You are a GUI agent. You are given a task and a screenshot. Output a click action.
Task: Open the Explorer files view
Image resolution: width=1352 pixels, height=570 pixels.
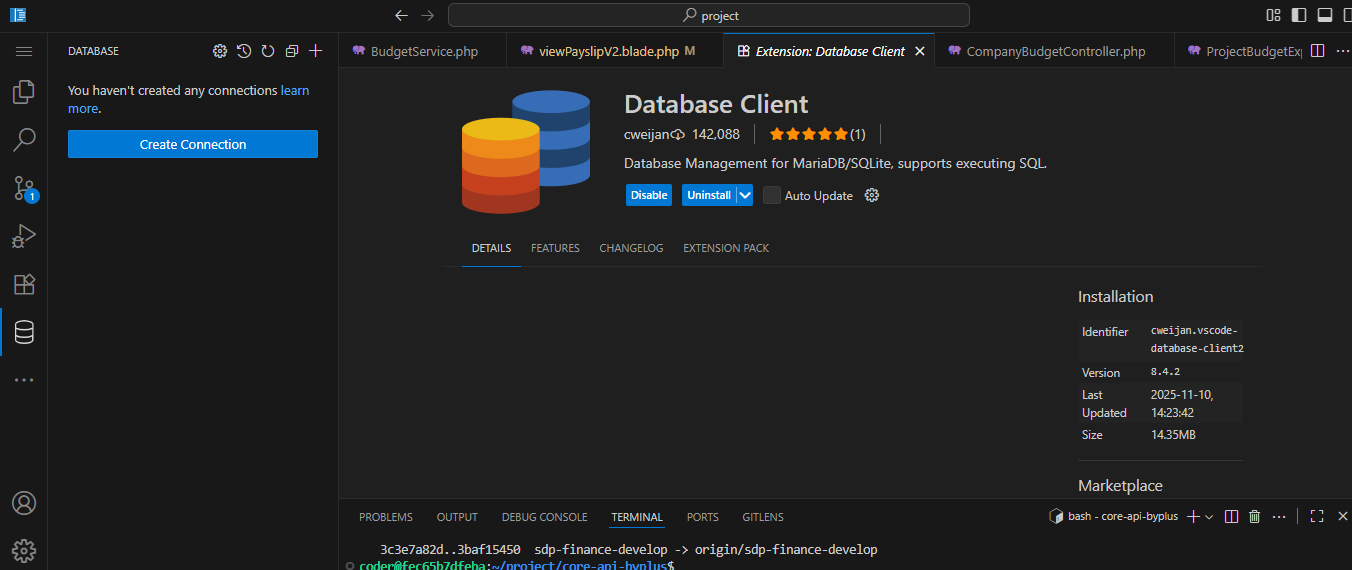24,92
